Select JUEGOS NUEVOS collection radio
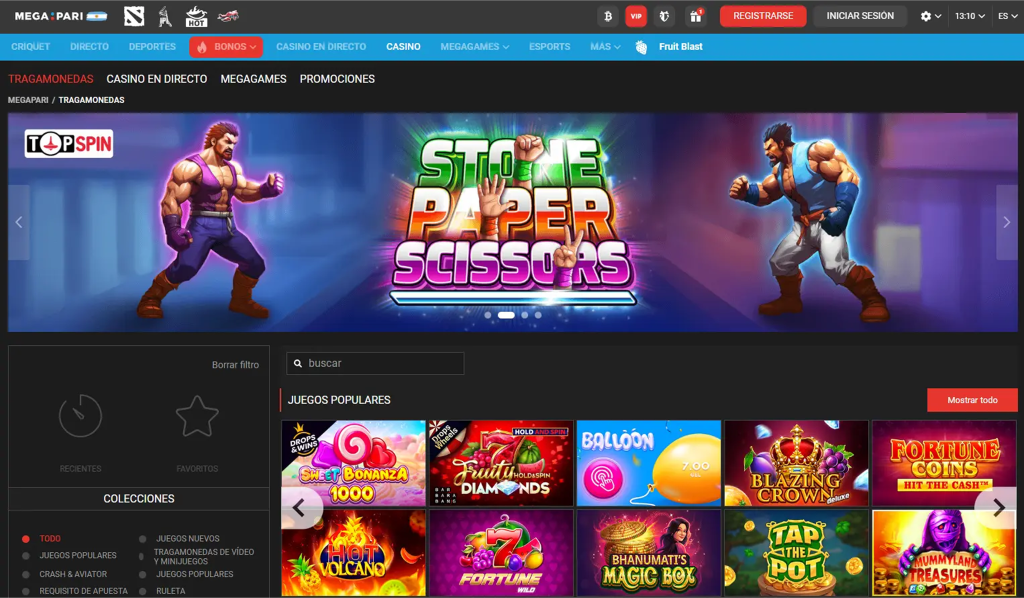 pos(142,539)
